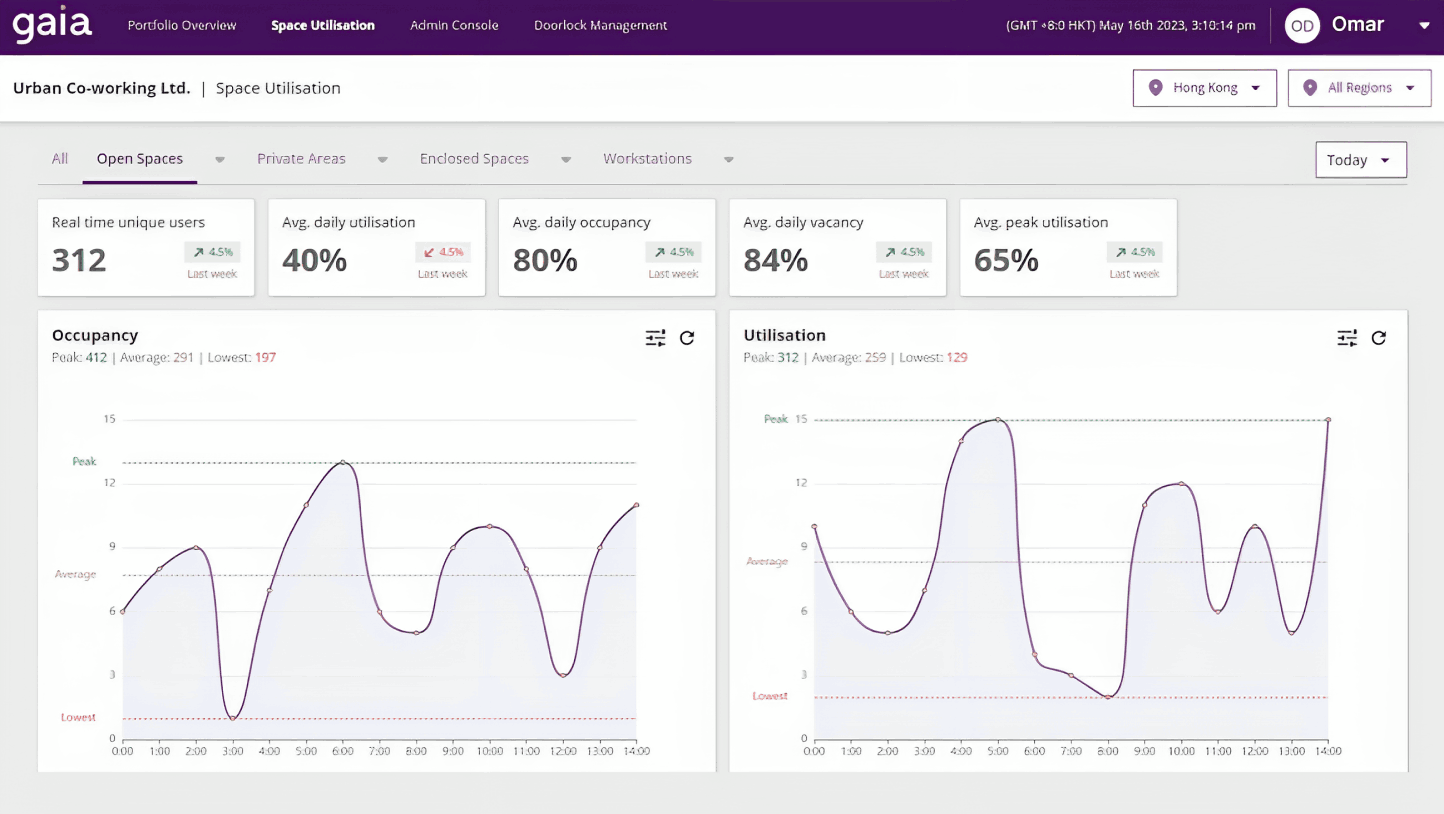1444x814 pixels.
Task: Refresh the Occupancy chart
Action: [x=687, y=338]
